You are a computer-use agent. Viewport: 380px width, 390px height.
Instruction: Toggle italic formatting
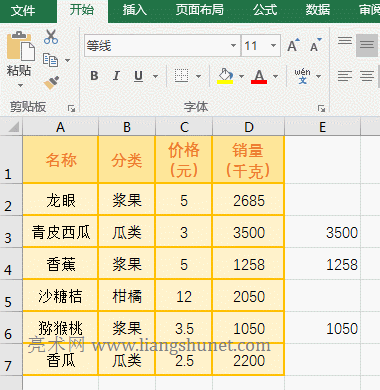(x=116, y=76)
